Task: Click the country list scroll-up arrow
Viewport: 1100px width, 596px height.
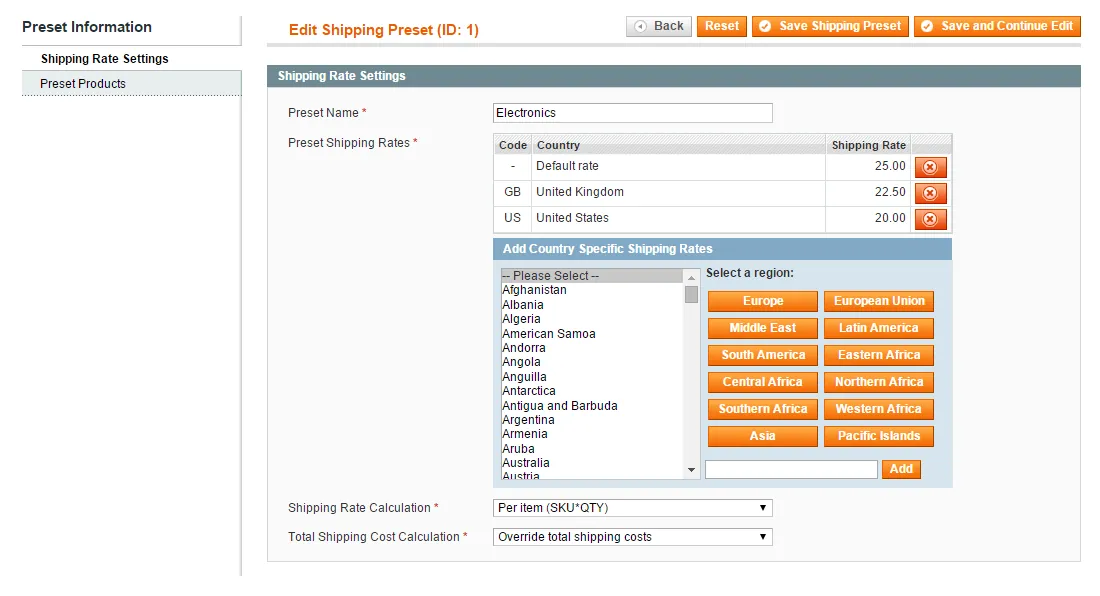Action: pyautogui.click(x=692, y=277)
